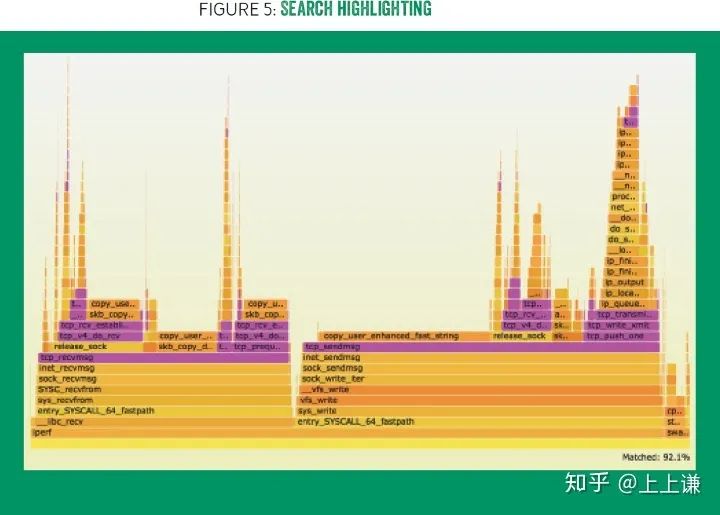Click the iperf base frame
Screen dimensions: 720x515
click(348, 432)
